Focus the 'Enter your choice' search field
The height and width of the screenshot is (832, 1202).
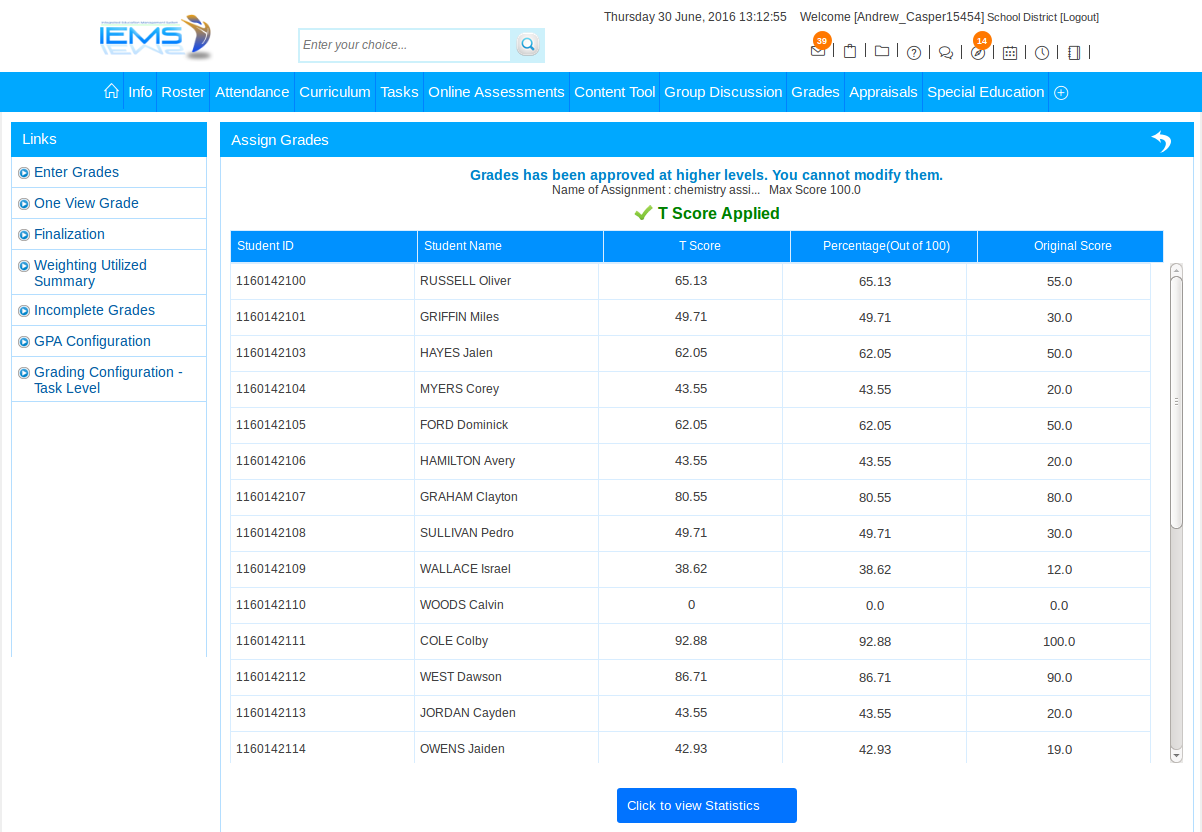point(404,45)
